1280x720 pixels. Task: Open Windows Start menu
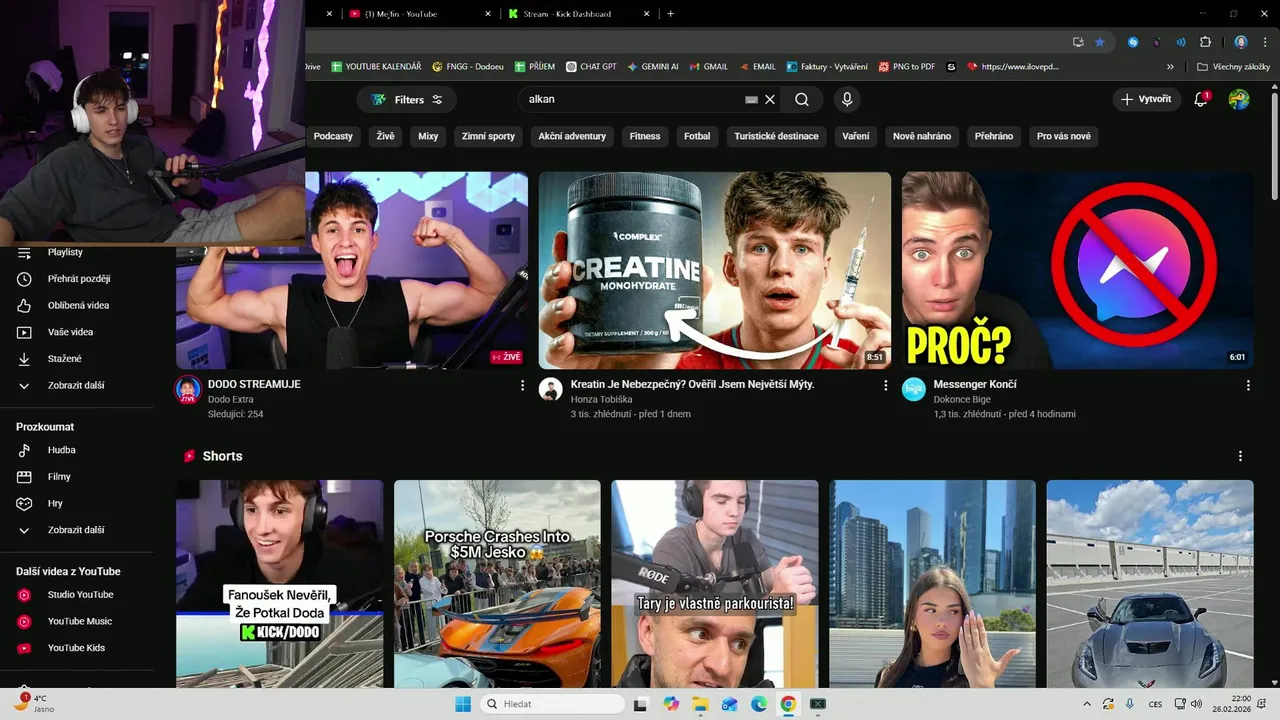463,704
